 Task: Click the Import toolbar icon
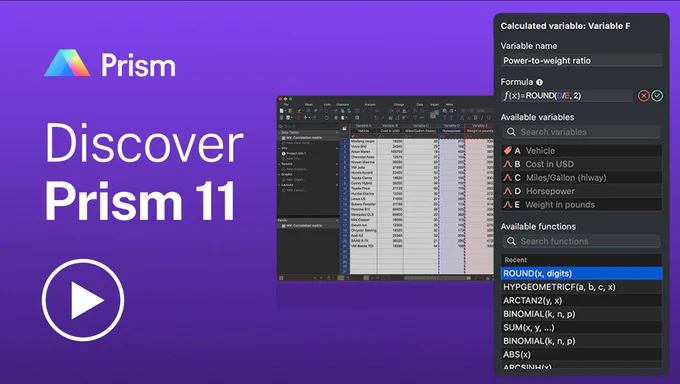435,114
